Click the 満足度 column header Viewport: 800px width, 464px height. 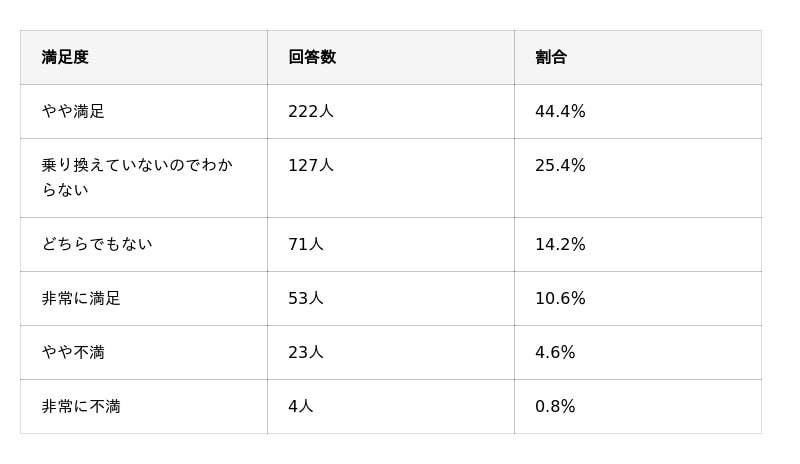click(x=65, y=57)
